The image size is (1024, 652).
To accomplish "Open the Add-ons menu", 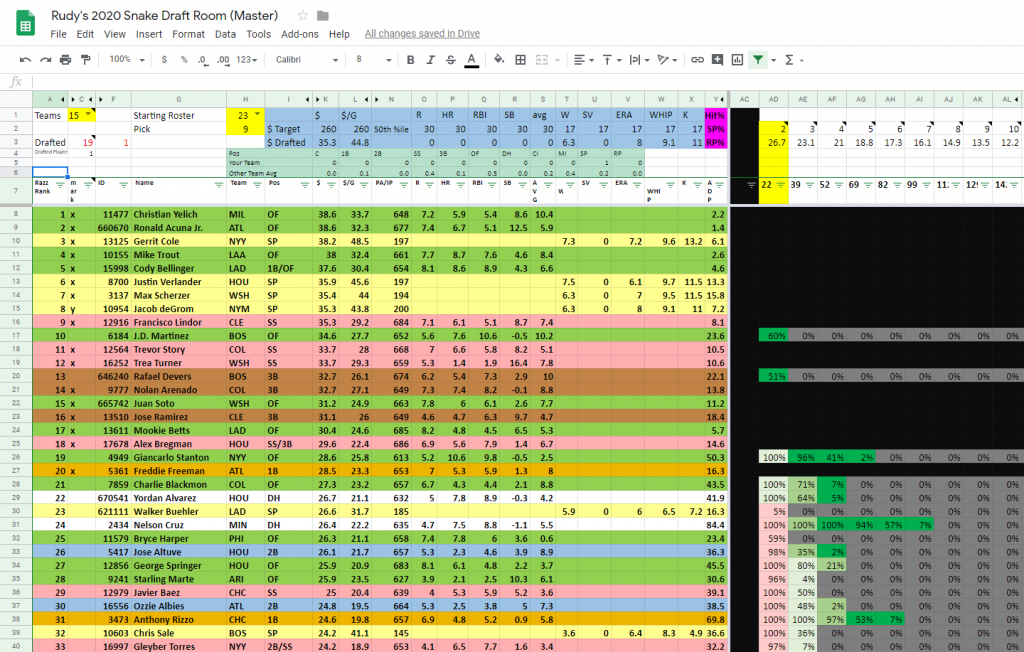I will [300, 34].
